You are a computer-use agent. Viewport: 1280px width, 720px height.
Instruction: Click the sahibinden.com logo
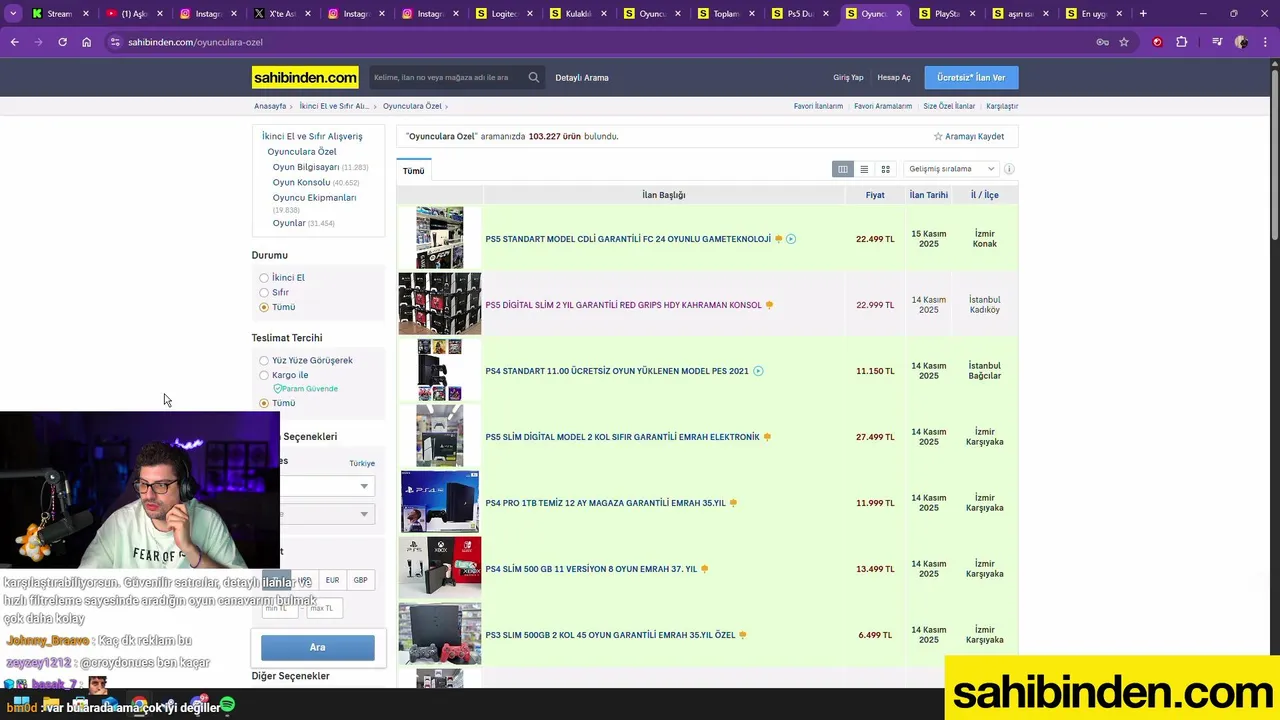tap(305, 77)
